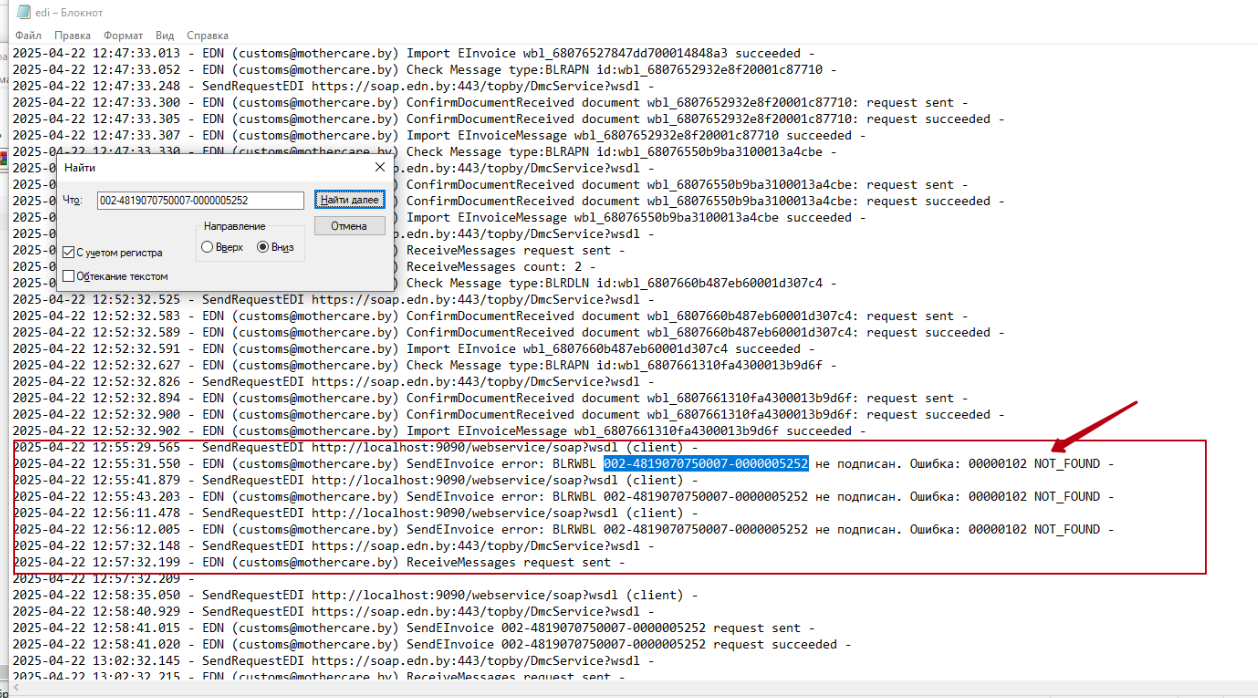
Task: Click the Что search text field
Action: coord(200,201)
